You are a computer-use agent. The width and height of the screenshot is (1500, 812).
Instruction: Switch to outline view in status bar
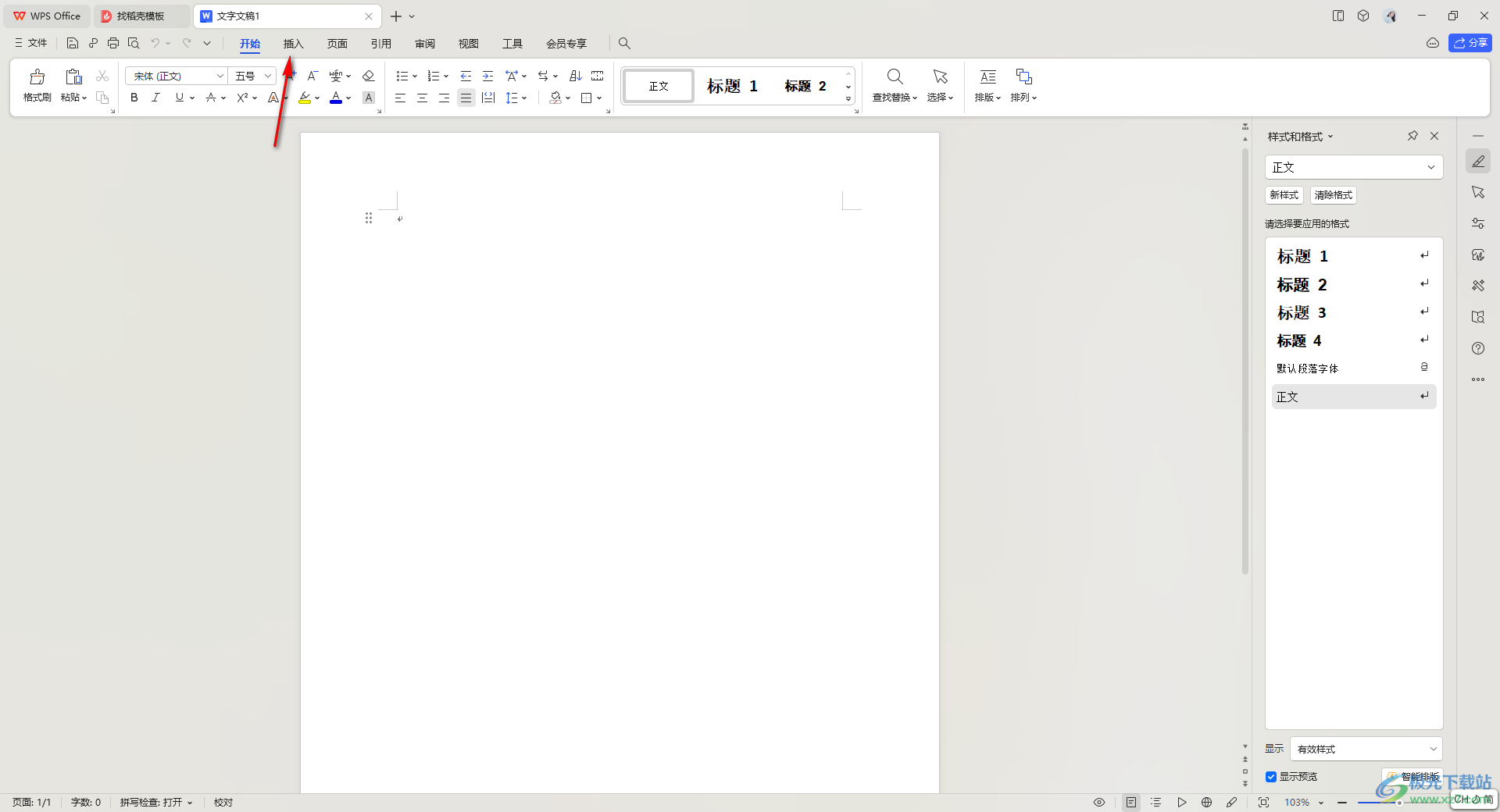[1156, 802]
